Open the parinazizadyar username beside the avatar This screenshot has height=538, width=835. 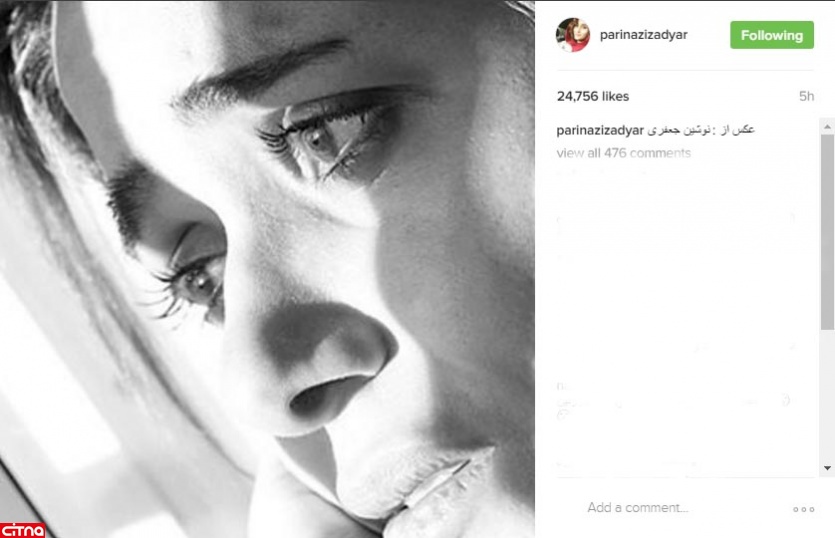click(643, 35)
